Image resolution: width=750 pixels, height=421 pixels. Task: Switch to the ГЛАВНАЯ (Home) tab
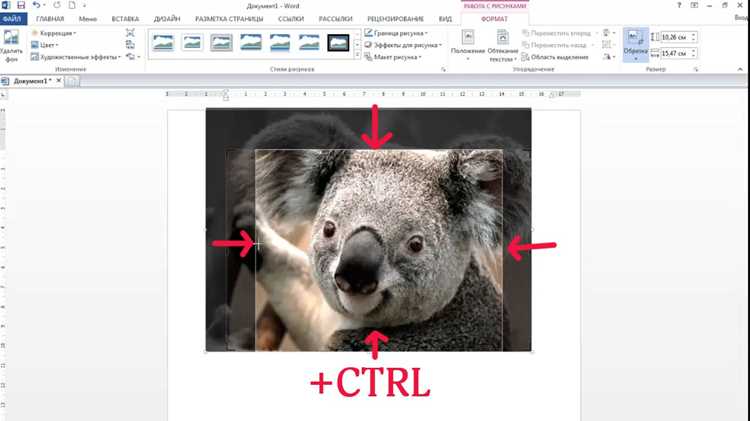(x=50, y=19)
